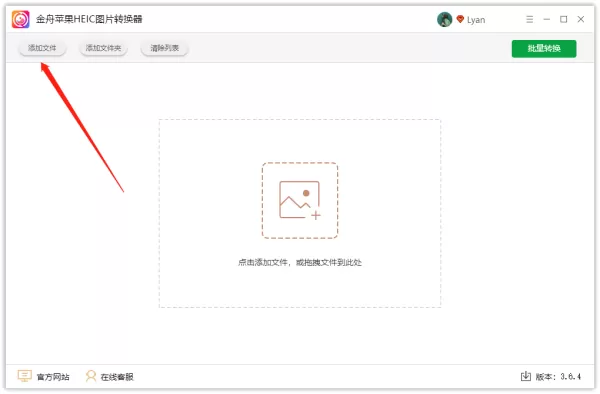The height and width of the screenshot is (394, 600).
Task: Click the 添加文件 button
Action: [x=42, y=48]
